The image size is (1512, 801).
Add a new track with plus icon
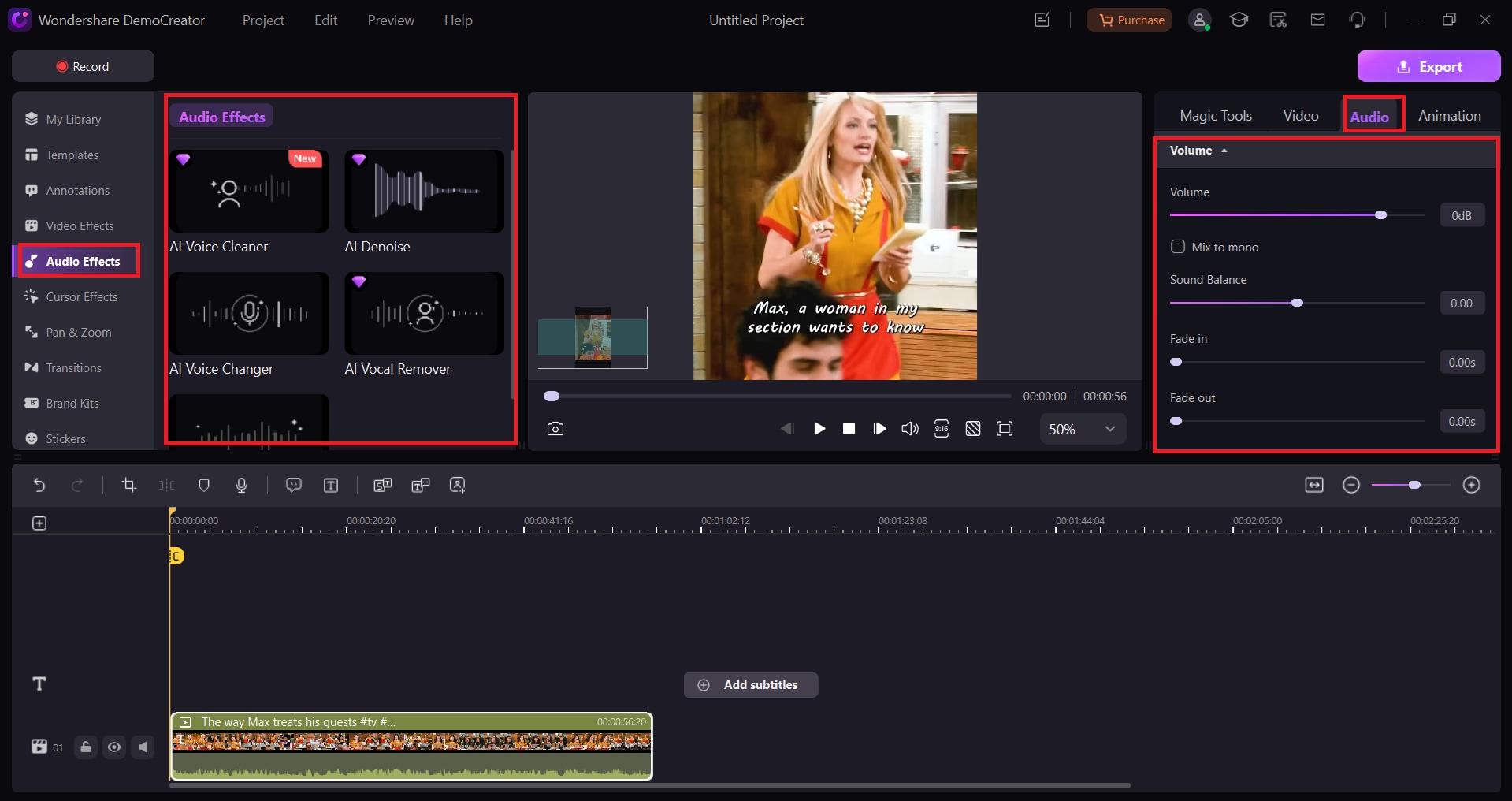click(39, 523)
